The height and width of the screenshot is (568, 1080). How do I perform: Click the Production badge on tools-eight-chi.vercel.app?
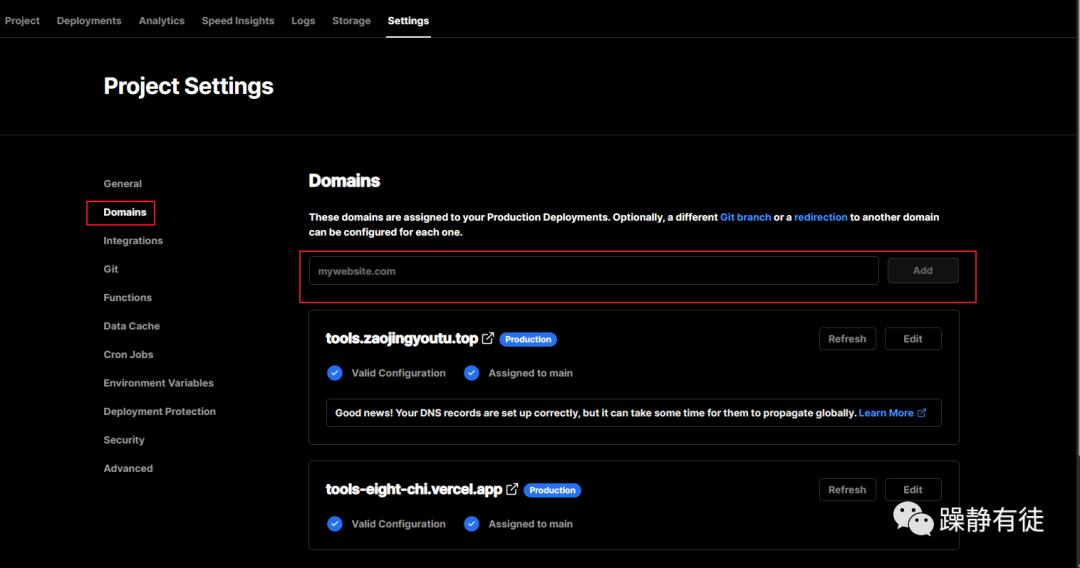(x=552, y=490)
